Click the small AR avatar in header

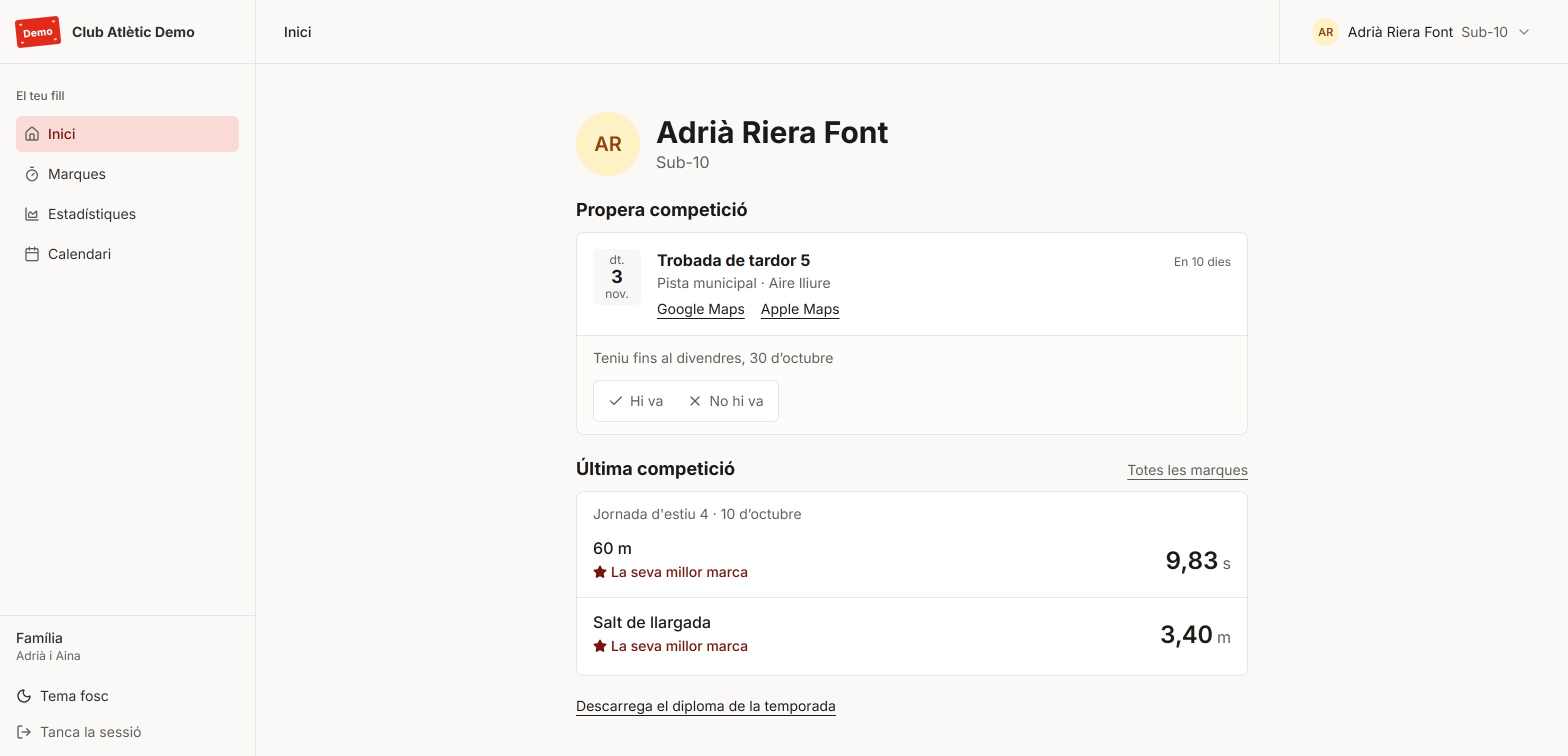1325,31
